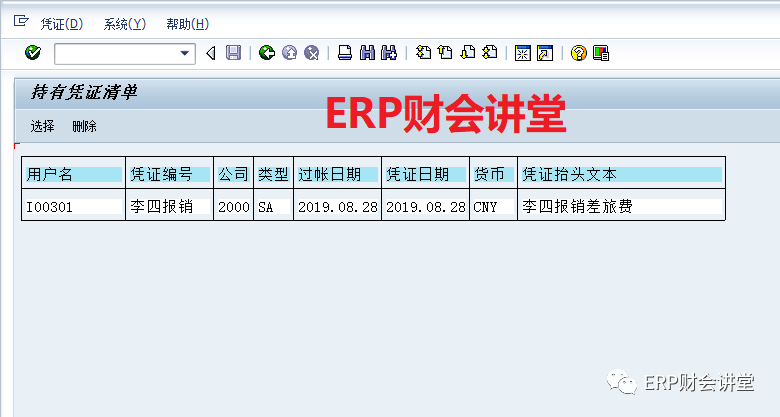
Task: Click the Customize Local Layout icon
Action: point(601,53)
